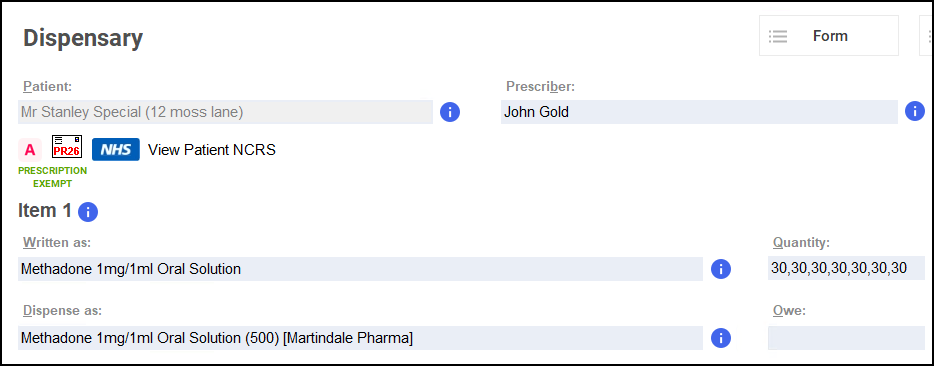Viewport: 934px width, 366px height.
Task: Click the Dispense as Martindale Pharma field
Action: pyautogui.click(x=360, y=338)
